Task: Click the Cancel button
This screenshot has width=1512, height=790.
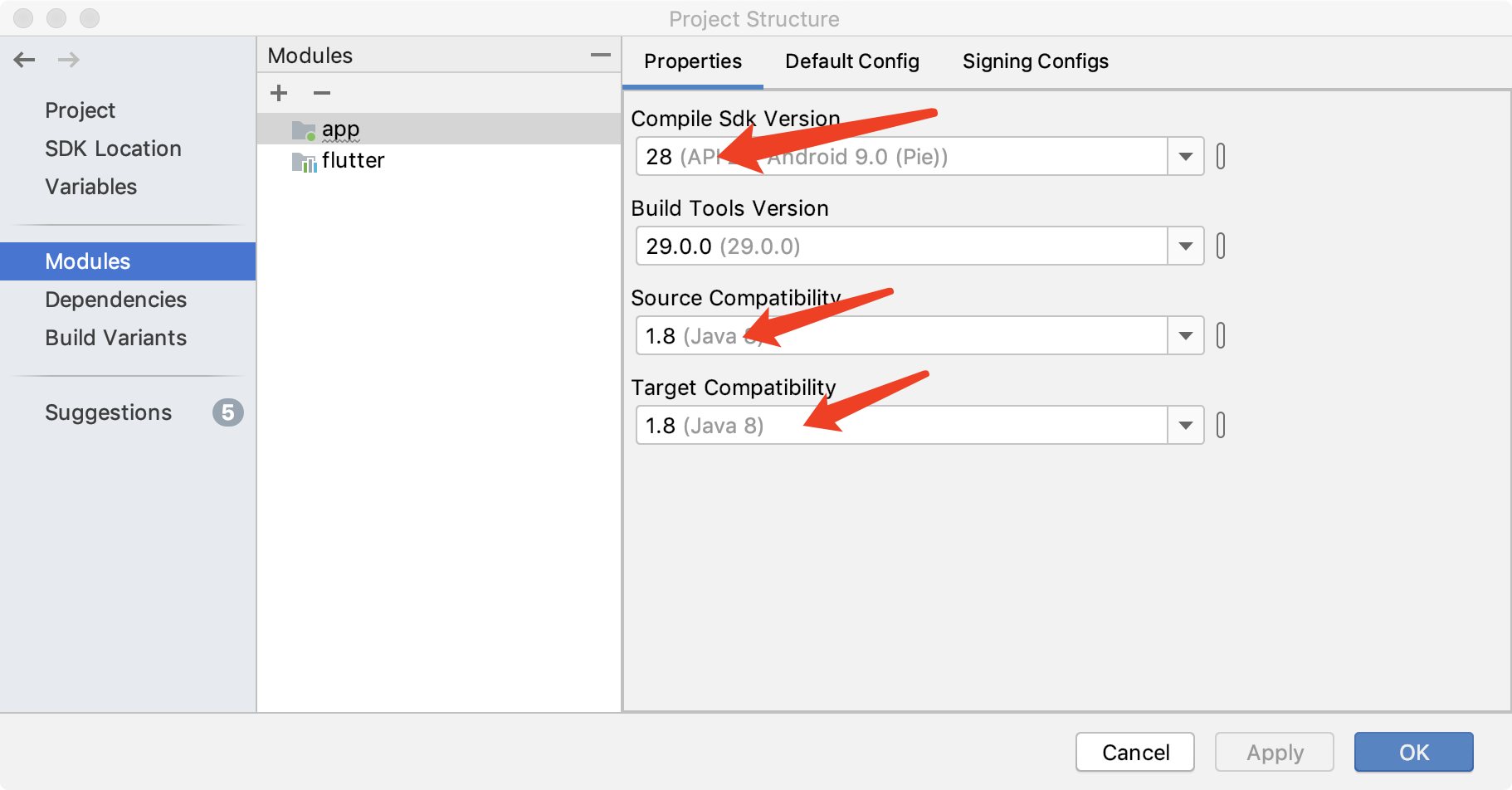Action: tap(1135, 752)
